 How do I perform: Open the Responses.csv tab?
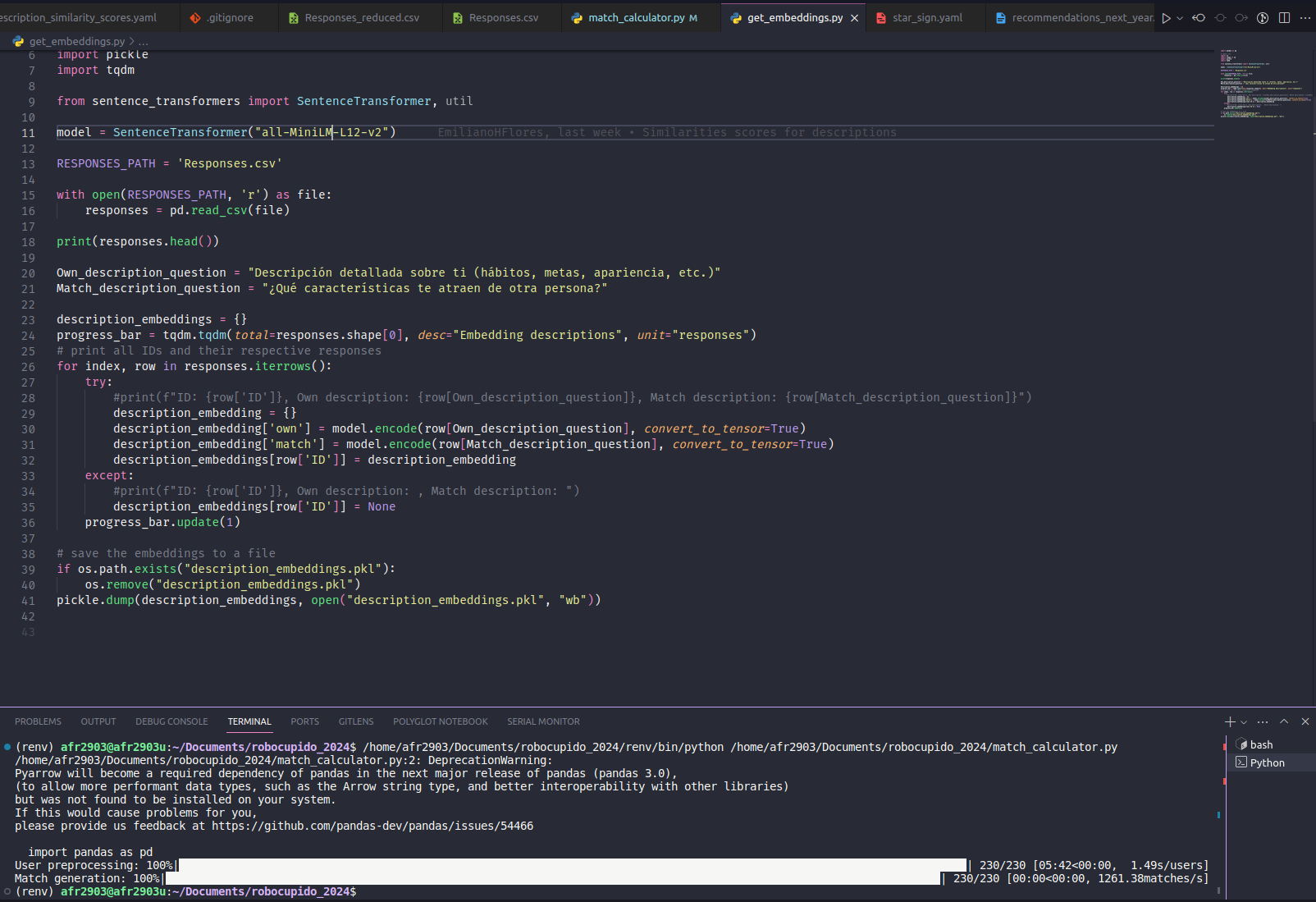[x=503, y=17]
